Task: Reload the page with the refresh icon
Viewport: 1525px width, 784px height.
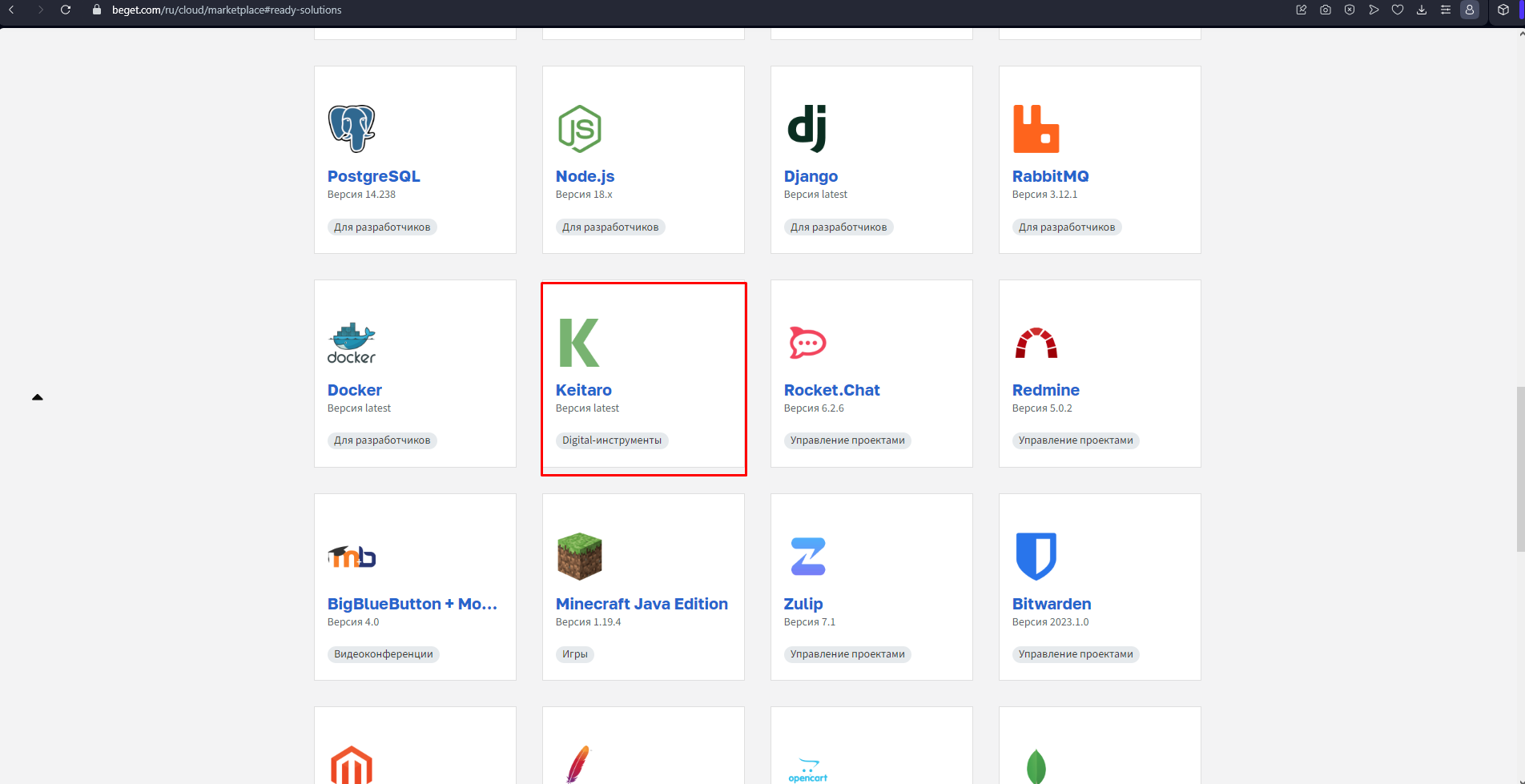Action: (66, 10)
